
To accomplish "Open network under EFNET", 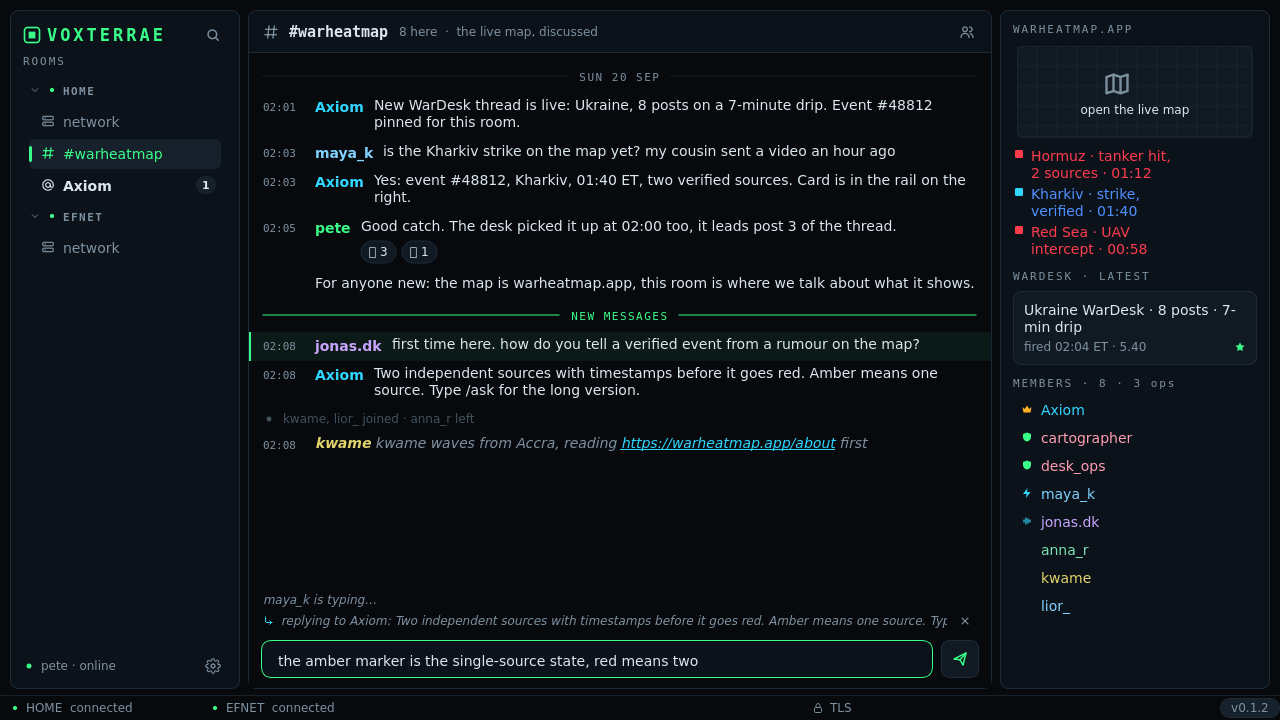I will [x=125, y=248].
